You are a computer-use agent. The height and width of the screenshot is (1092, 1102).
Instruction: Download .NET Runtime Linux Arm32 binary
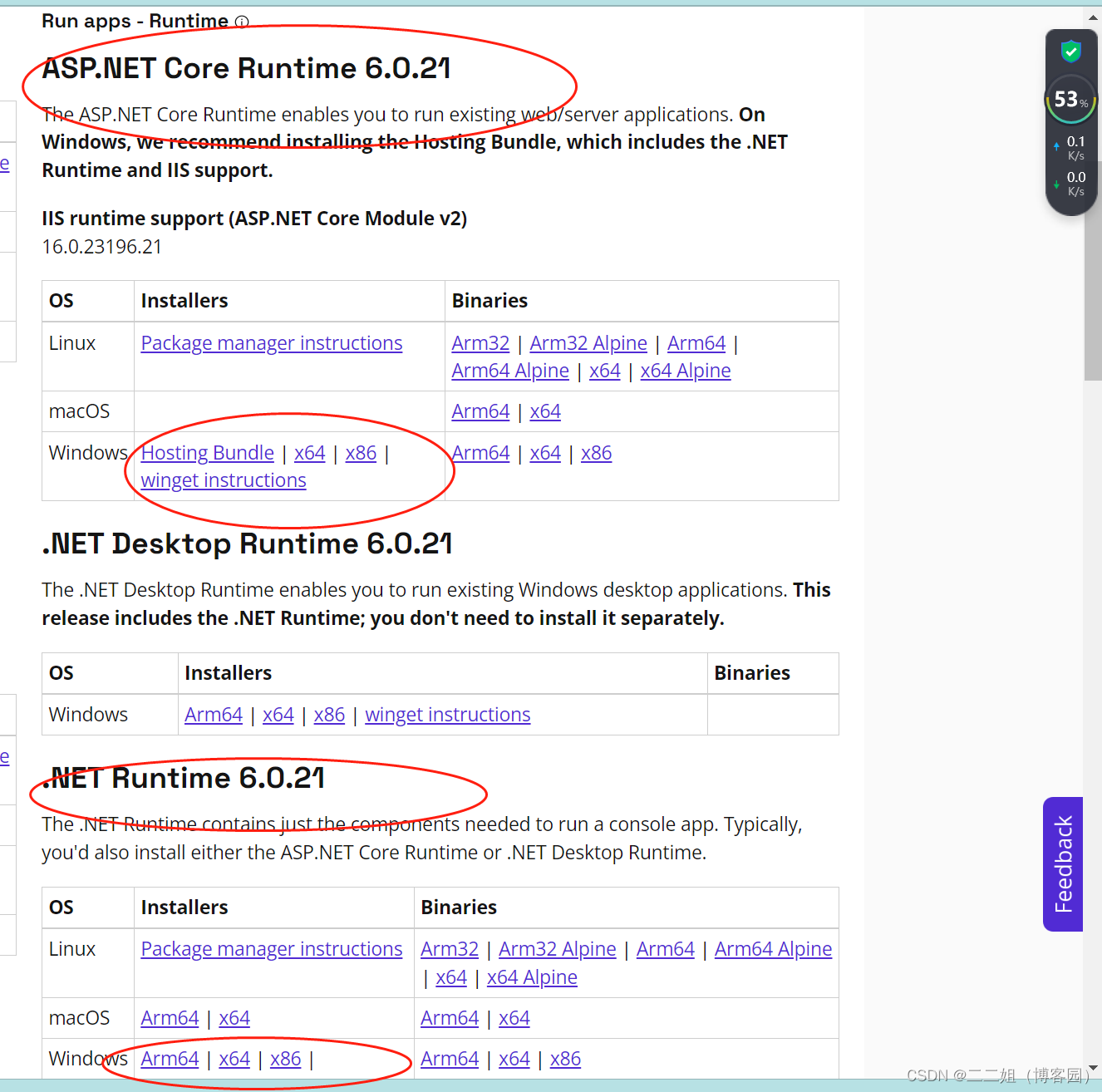pyautogui.click(x=450, y=949)
